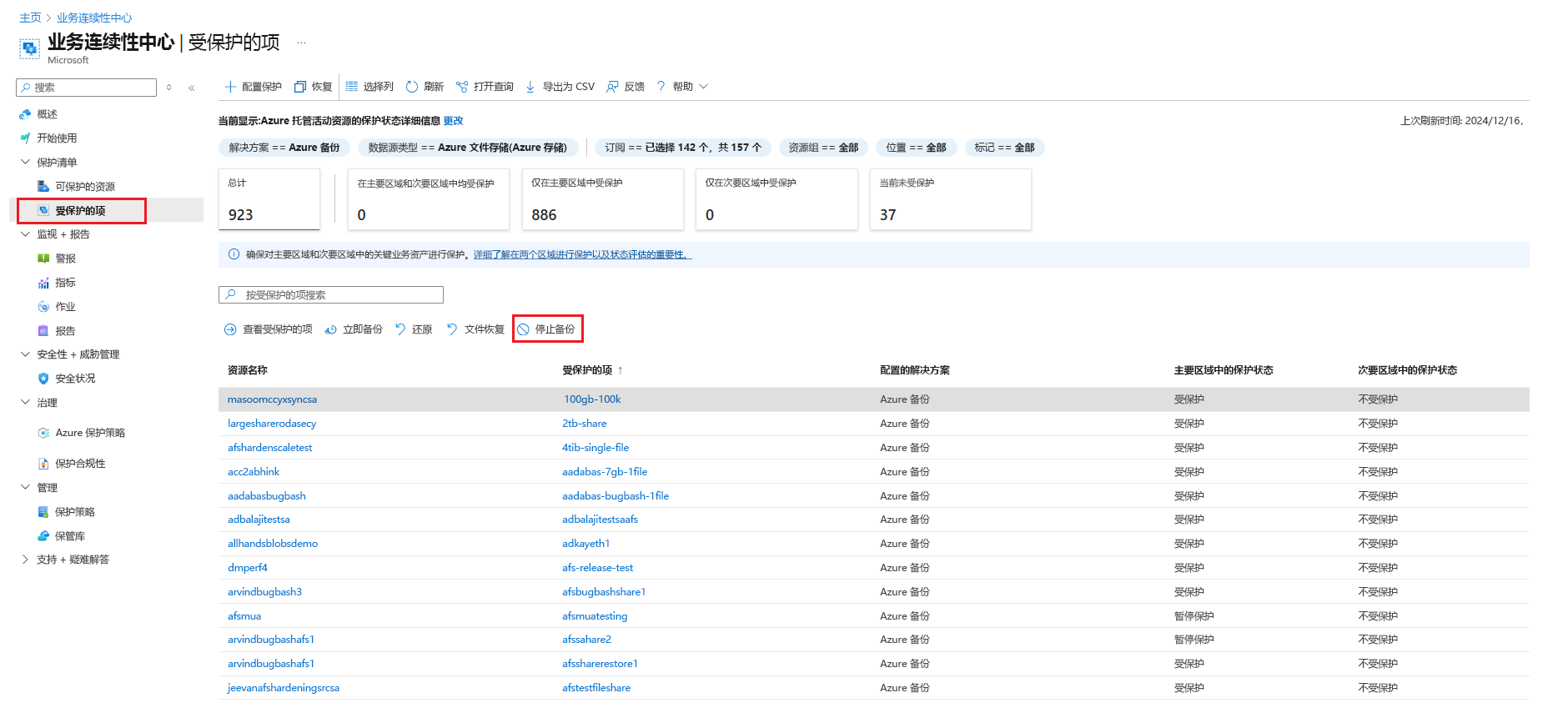The height and width of the screenshot is (718, 1568).
Task: Click the 按受保护的项搜索 input field
Action: point(331,295)
